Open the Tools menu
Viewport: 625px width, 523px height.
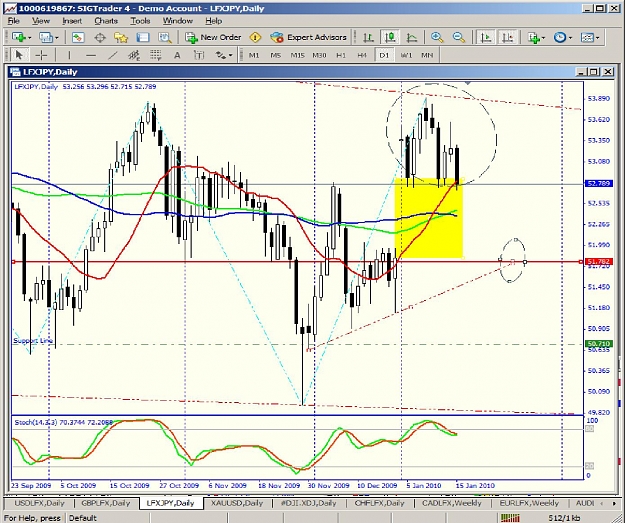point(140,21)
